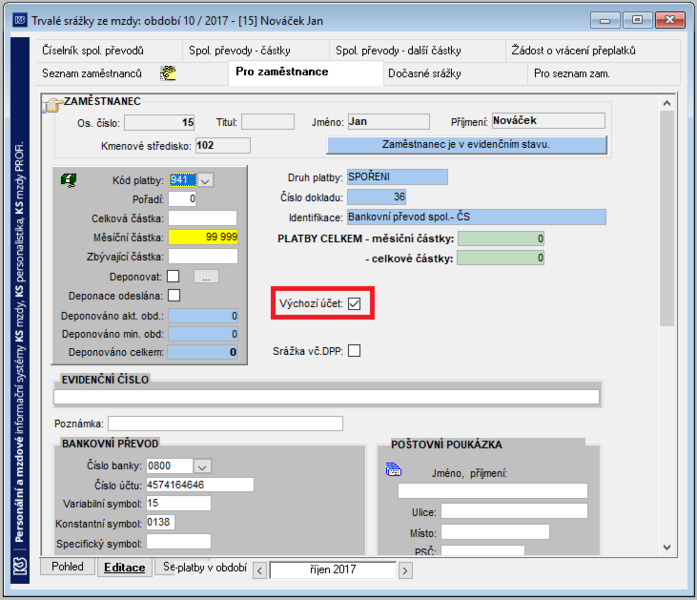Viewport: 697px width, 600px height.
Task: Click the BANKOVNÍ PŘEVOD section heading
Action: [x=110, y=444]
